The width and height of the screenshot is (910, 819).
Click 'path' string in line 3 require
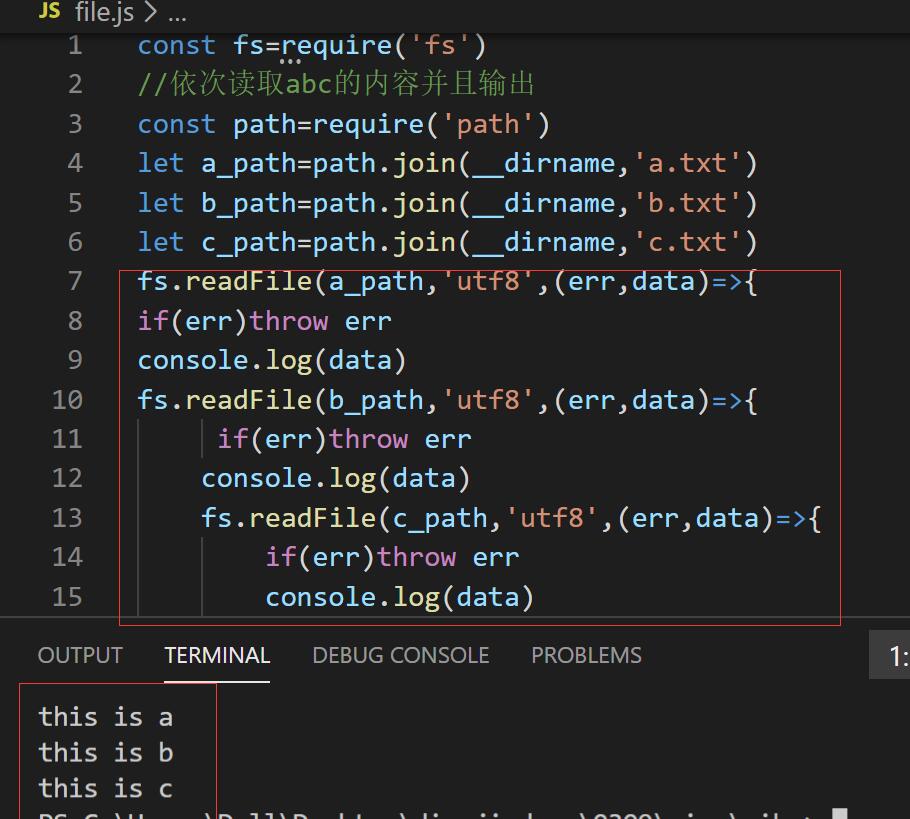coord(488,124)
